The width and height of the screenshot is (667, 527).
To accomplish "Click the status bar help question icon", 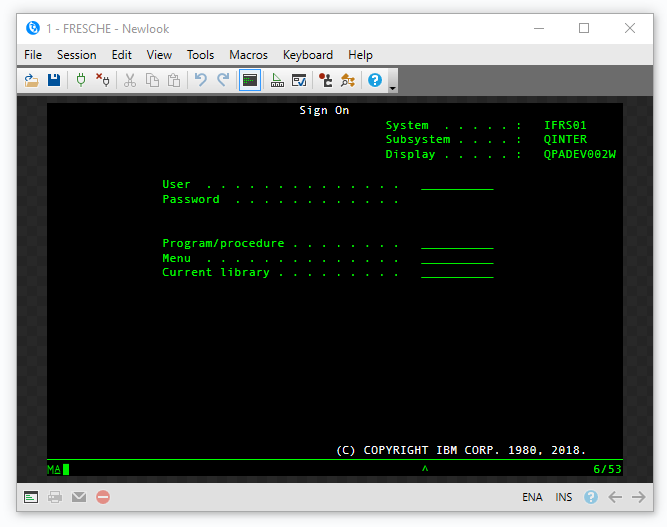I will 591,497.
